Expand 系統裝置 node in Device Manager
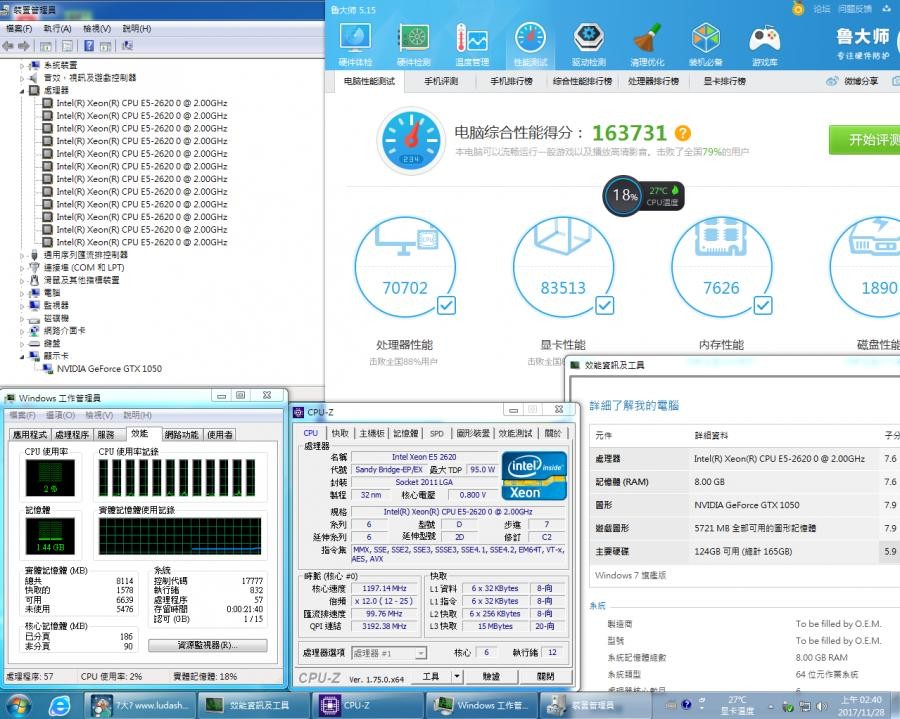The image size is (900, 719). point(22,65)
